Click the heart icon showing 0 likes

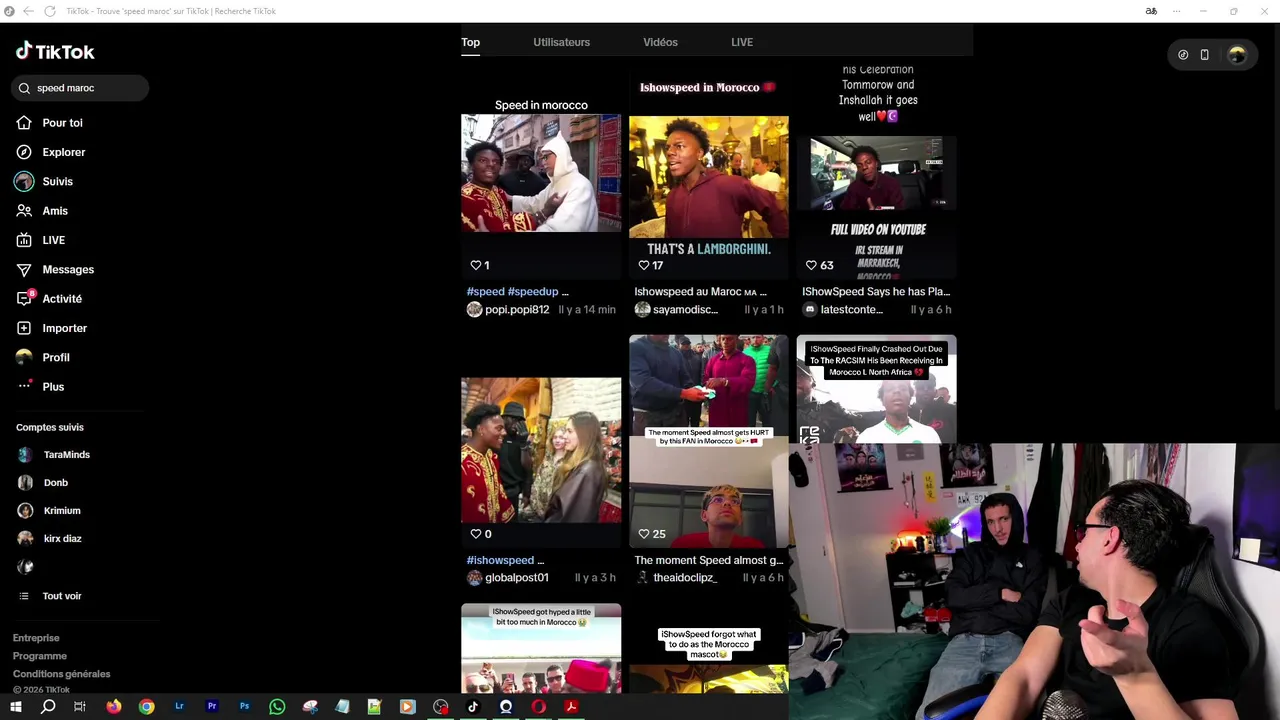pyautogui.click(x=476, y=534)
